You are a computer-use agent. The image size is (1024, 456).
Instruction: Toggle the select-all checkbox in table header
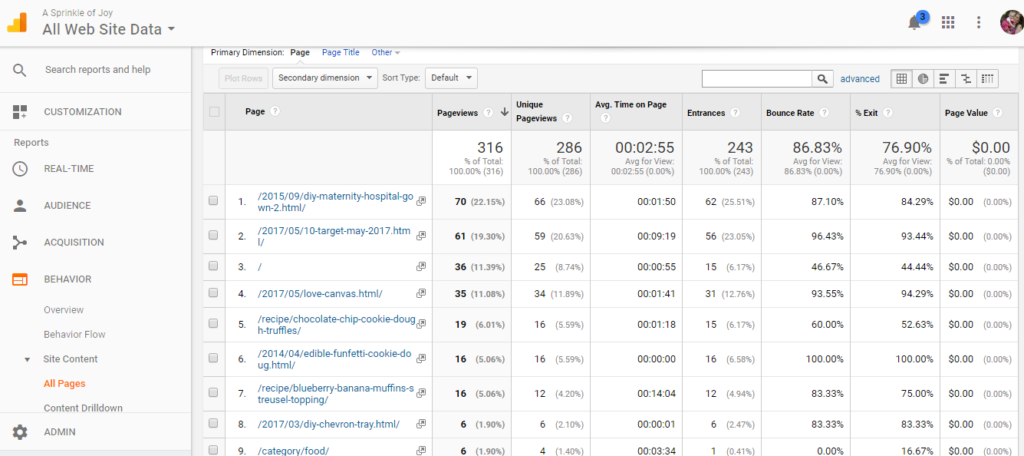click(214, 112)
